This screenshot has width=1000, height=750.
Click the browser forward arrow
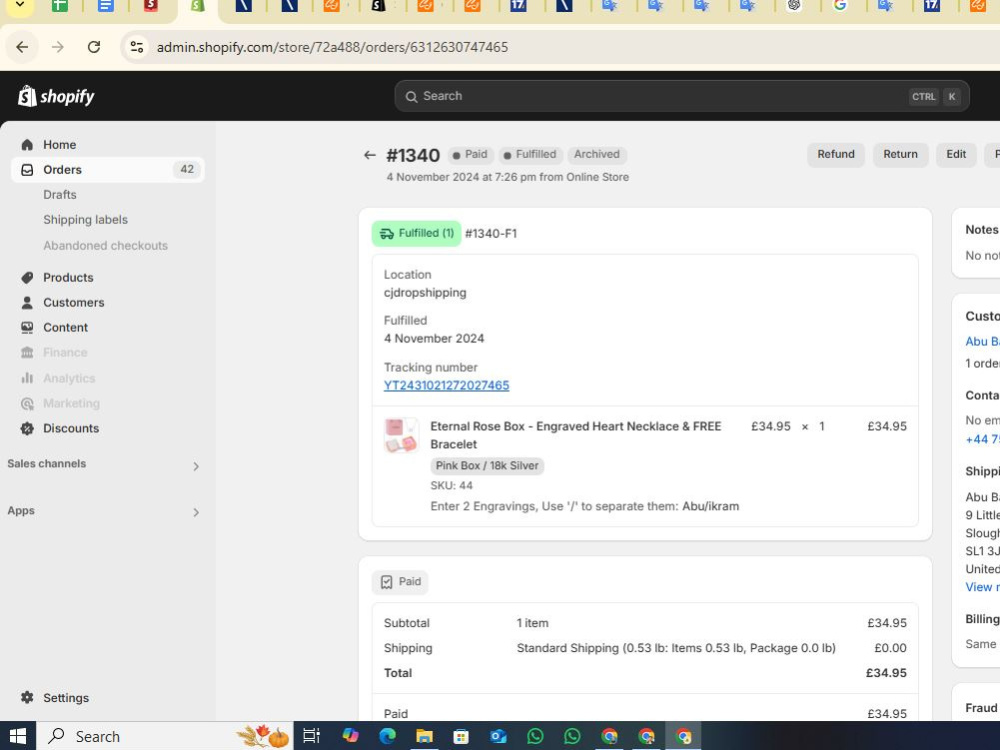click(58, 47)
